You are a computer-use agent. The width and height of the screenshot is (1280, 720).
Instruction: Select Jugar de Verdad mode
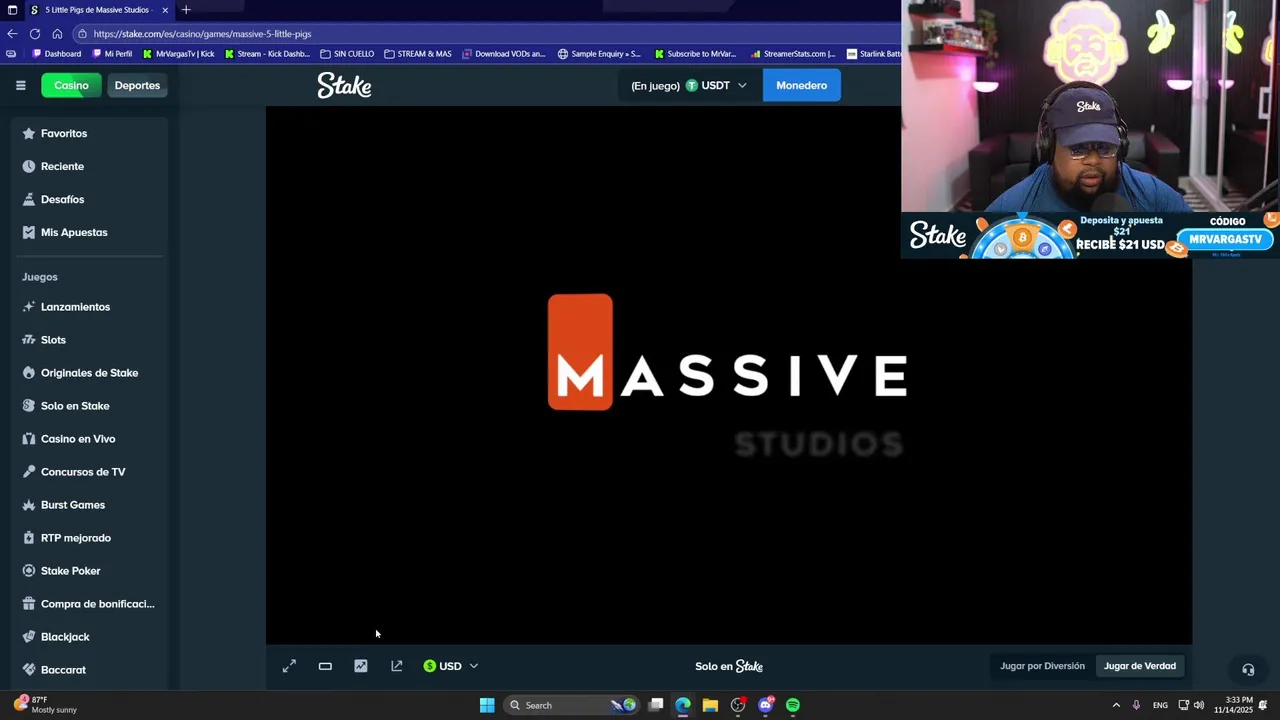[1140, 666]
